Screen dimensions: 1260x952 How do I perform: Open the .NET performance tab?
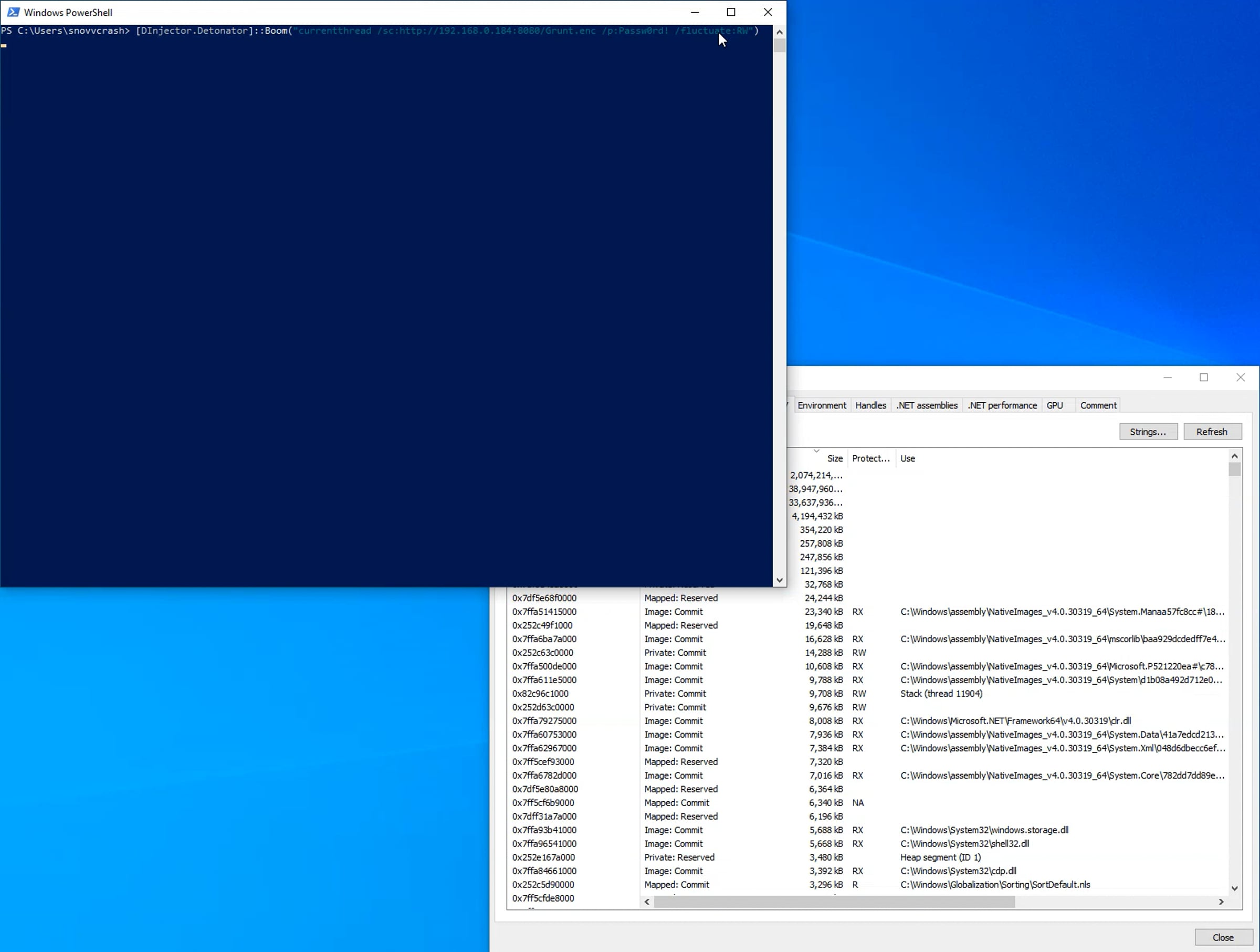coord(1002,405)
